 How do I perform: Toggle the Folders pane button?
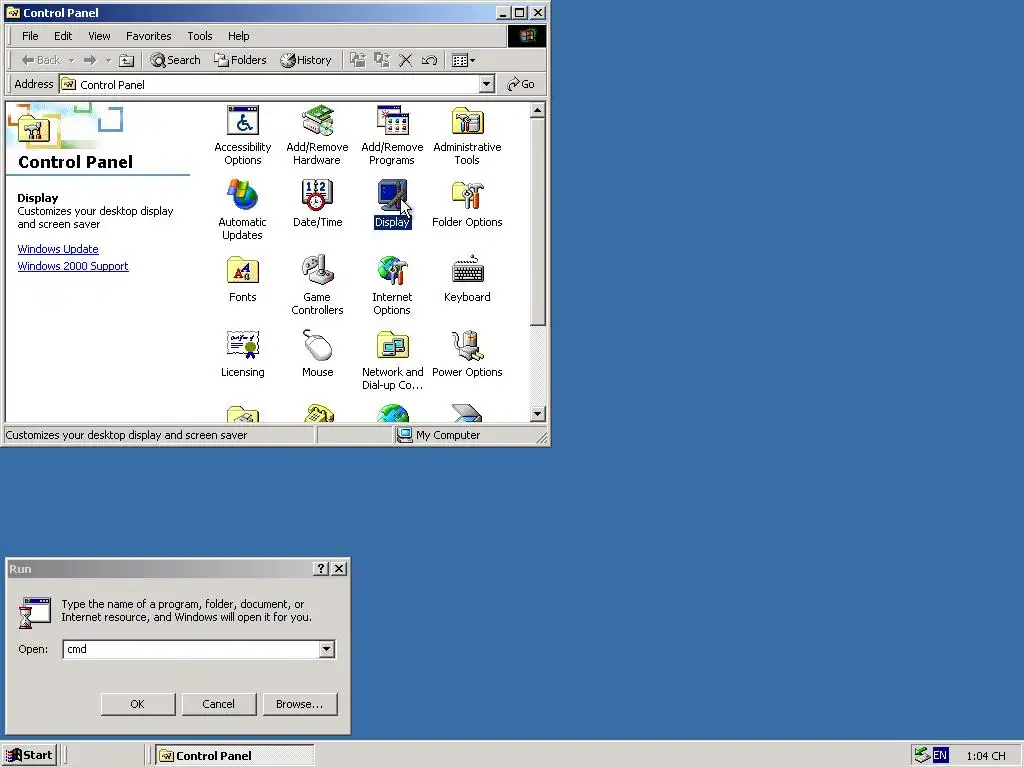pos(240,60)
